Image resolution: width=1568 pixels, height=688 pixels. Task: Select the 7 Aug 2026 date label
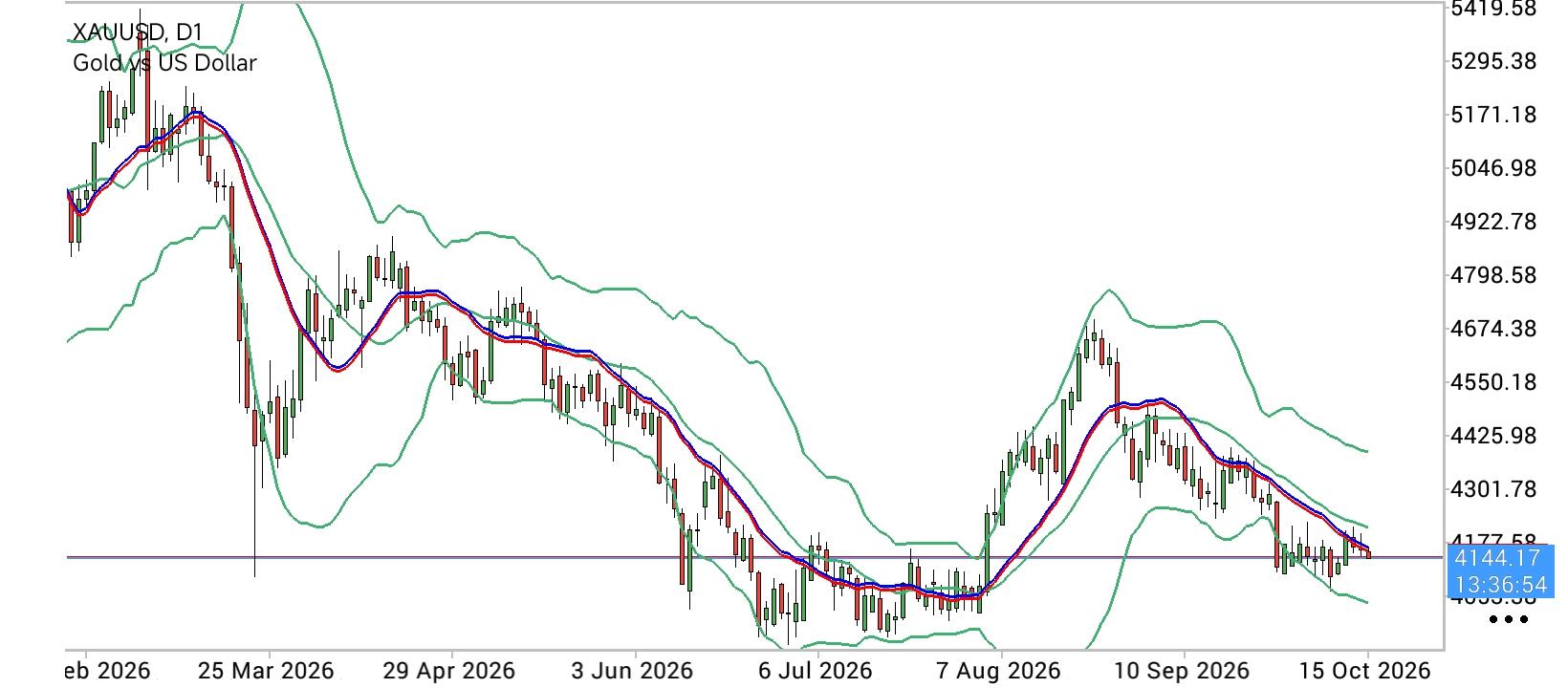[998, 671]
